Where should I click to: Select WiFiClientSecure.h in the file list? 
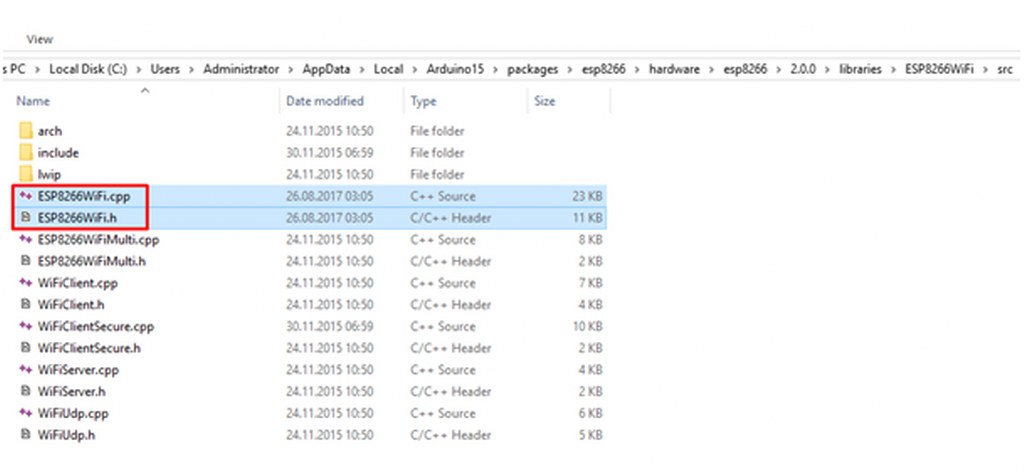[89, 348]
